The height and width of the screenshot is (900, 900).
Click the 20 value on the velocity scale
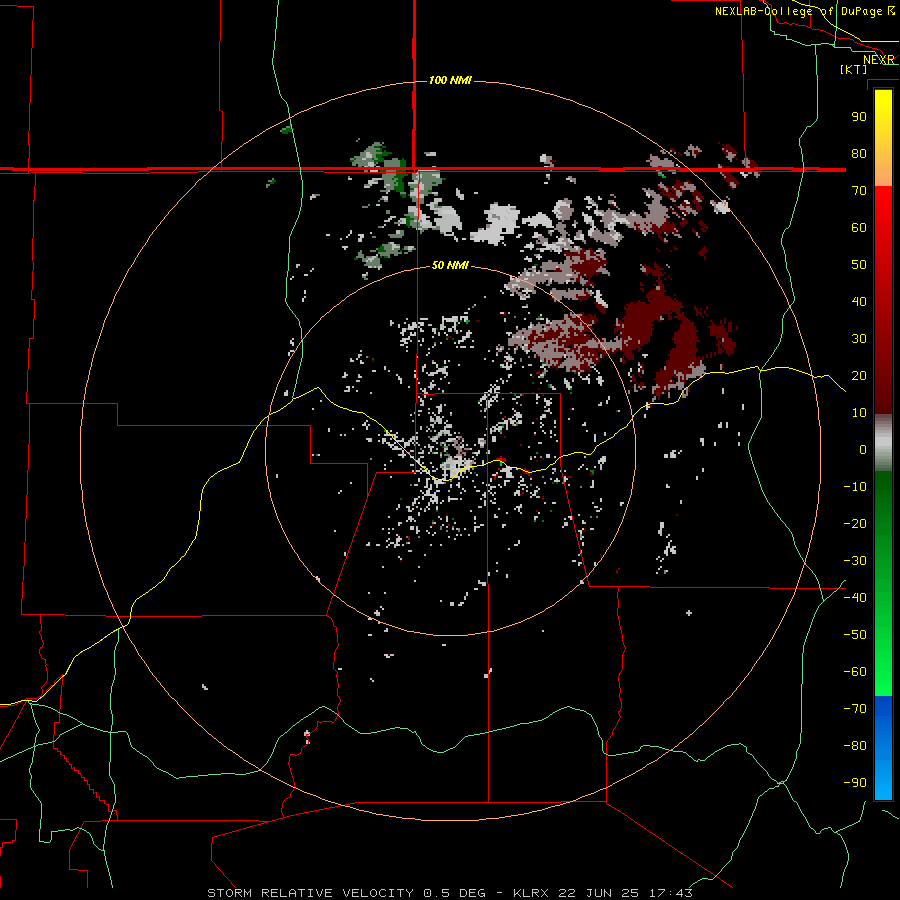(859, 375)
